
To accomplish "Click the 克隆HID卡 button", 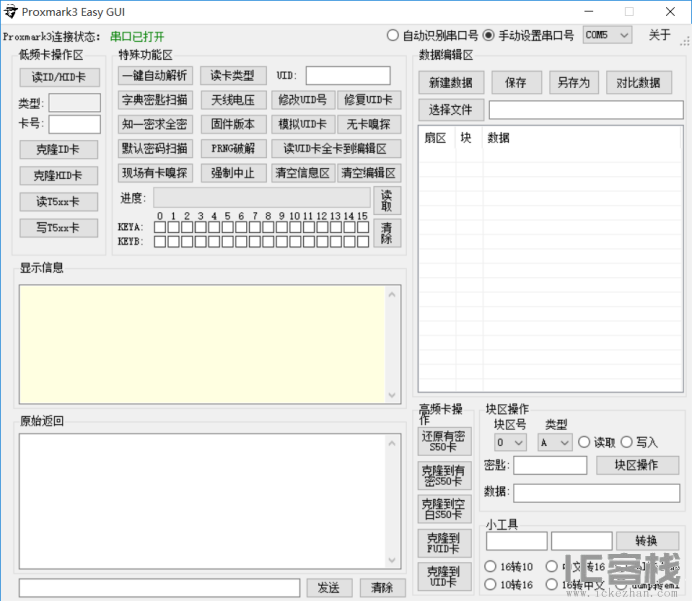I will [58, 175].
